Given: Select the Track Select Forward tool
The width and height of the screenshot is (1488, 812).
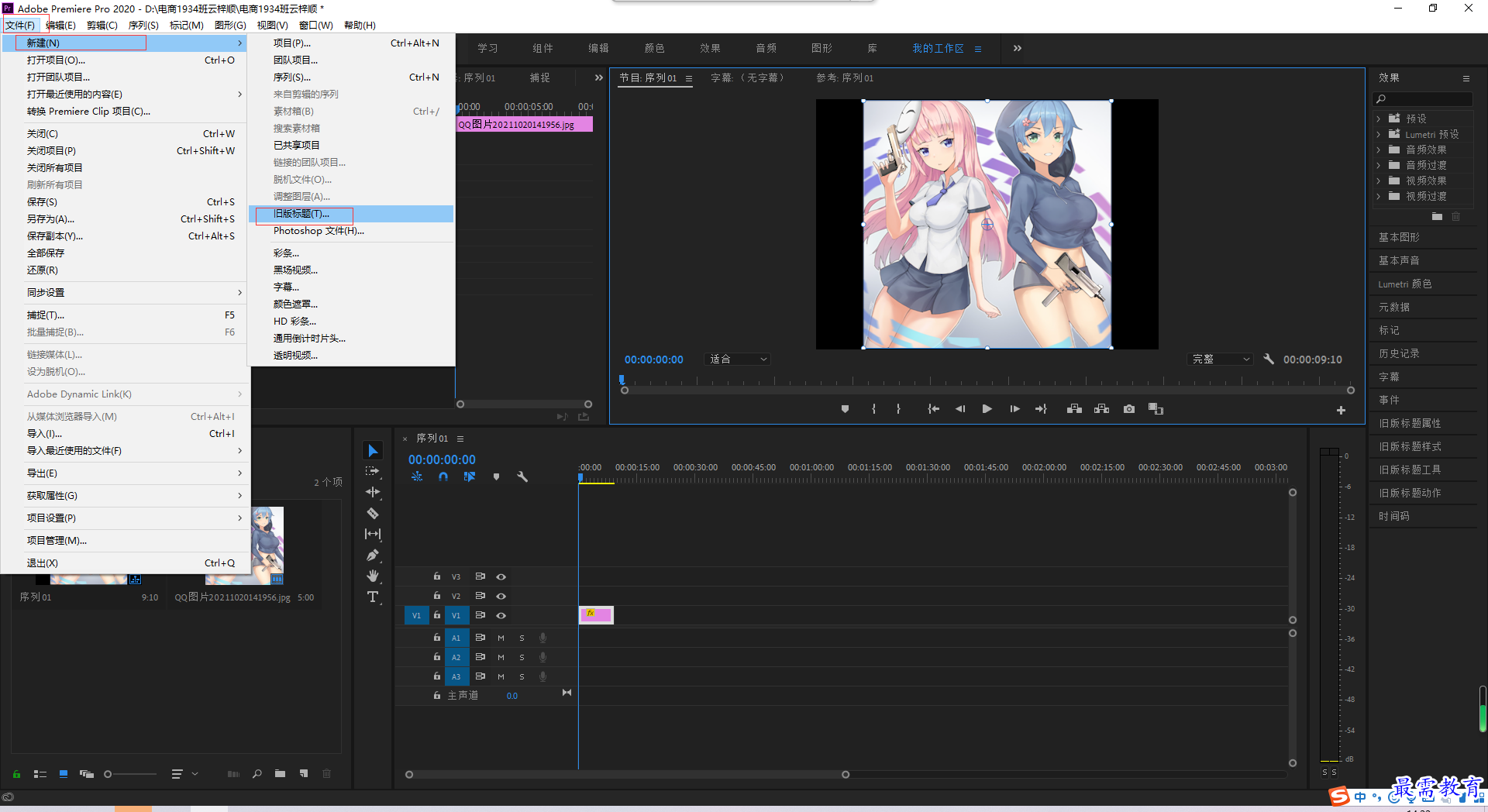Looking at the screenshot, I should [x=373, y=471].
